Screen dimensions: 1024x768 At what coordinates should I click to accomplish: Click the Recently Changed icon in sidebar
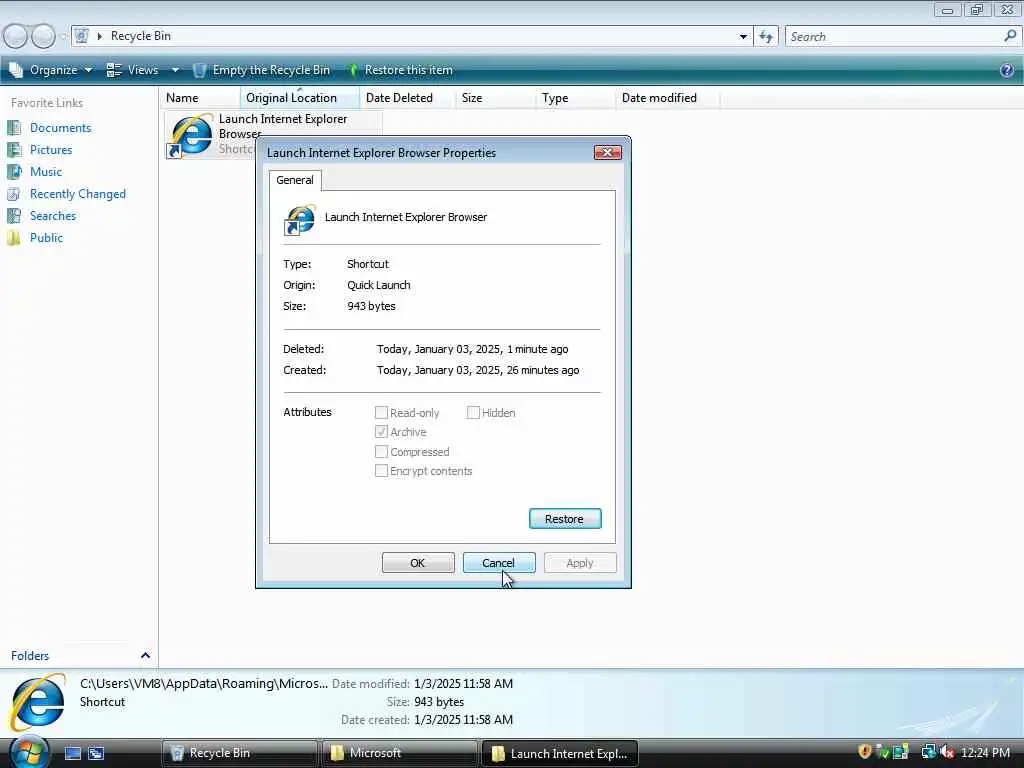tap(14, 194)
